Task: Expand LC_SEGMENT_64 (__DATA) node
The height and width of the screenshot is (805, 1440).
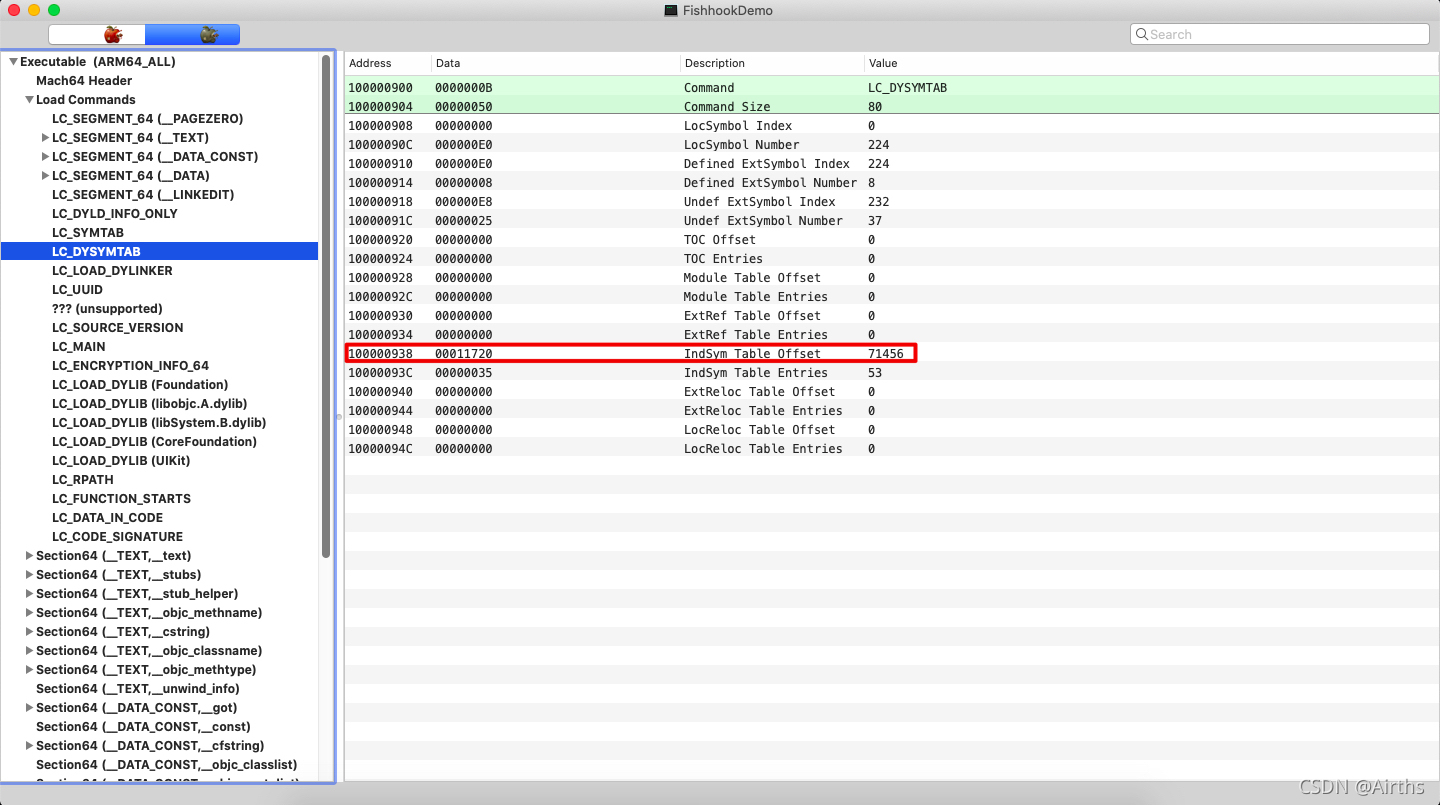Action: [45, 176]
